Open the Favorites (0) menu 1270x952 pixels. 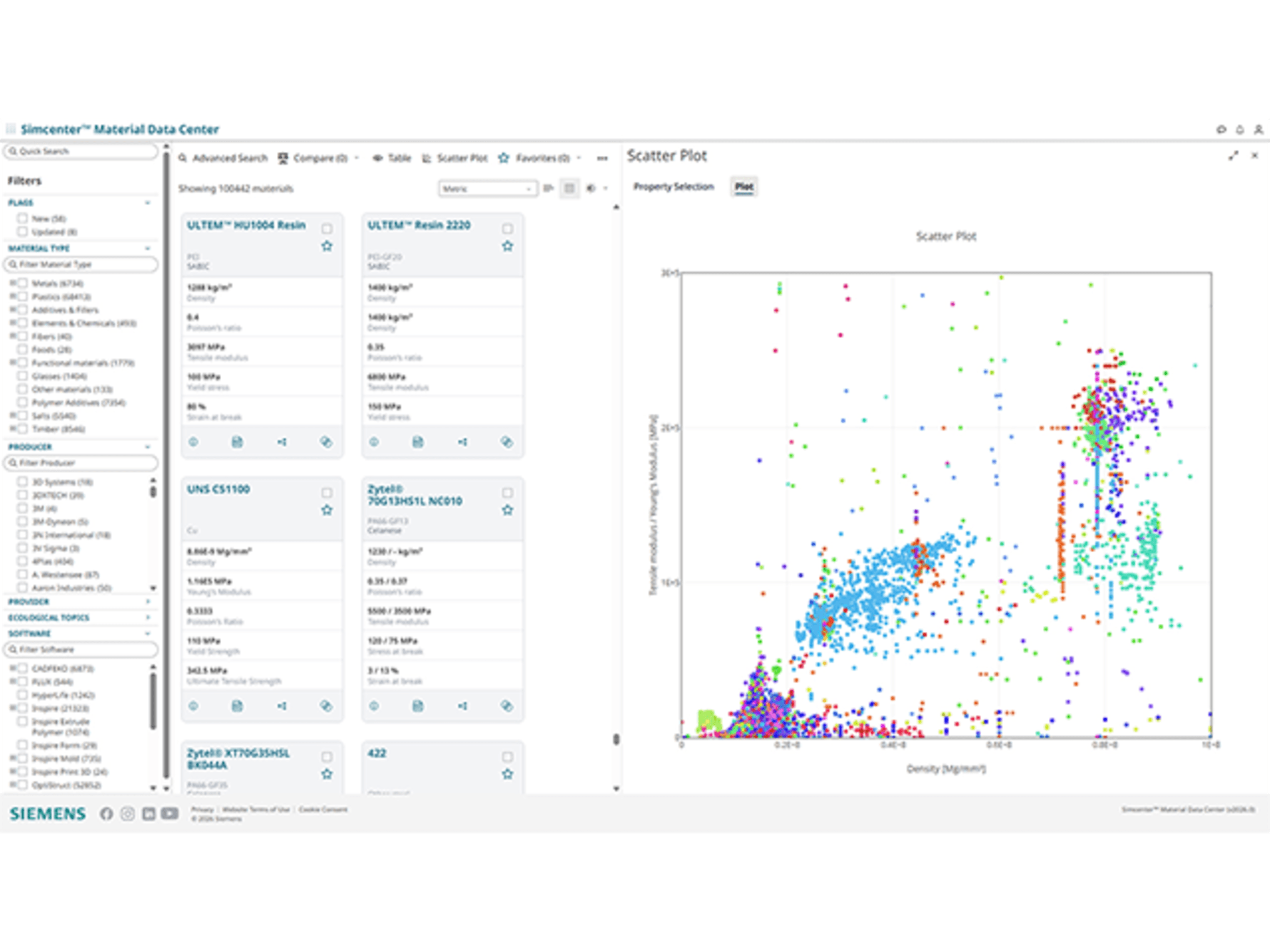540,158
